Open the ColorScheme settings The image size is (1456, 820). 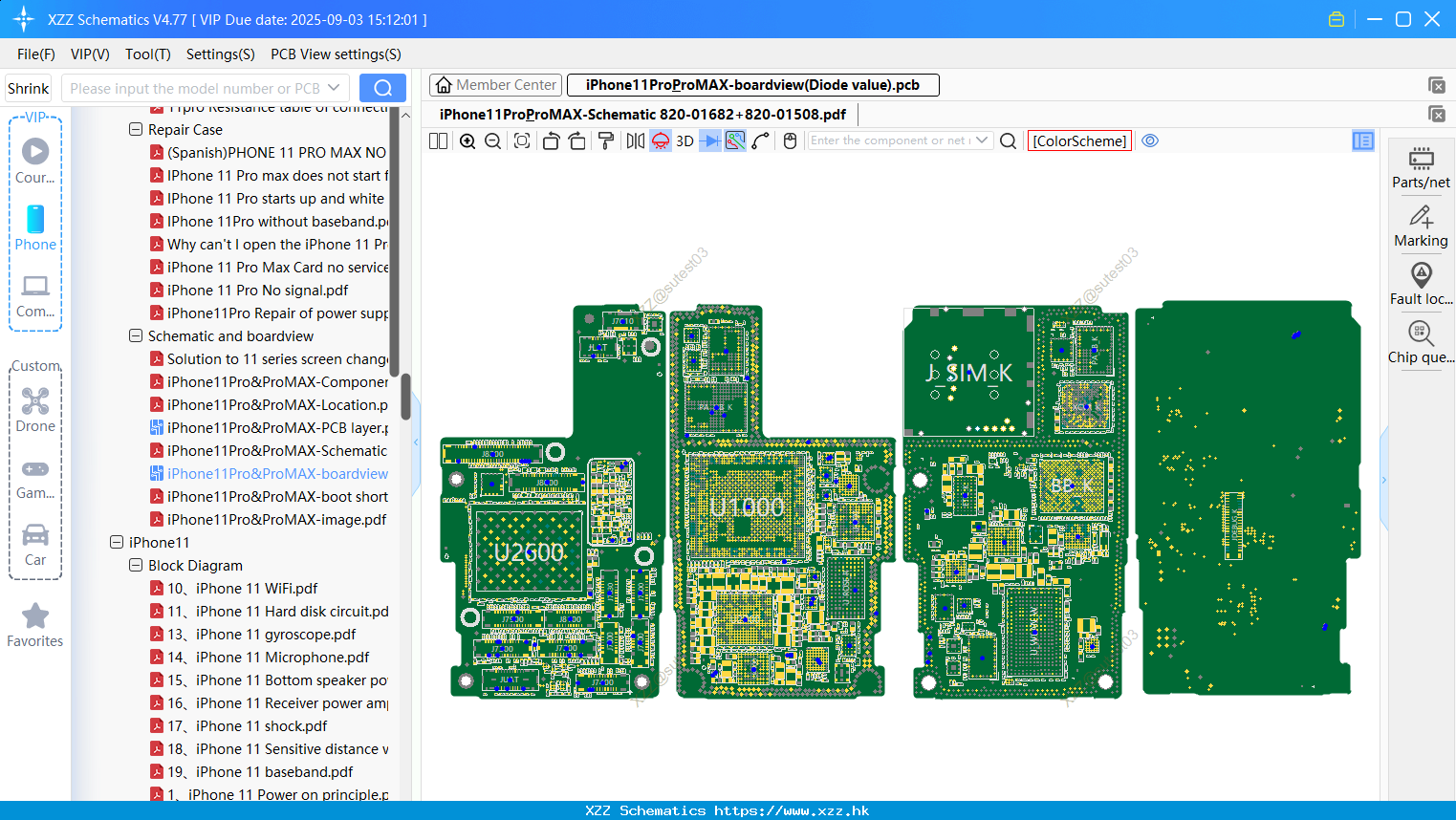pos(1079,140)
